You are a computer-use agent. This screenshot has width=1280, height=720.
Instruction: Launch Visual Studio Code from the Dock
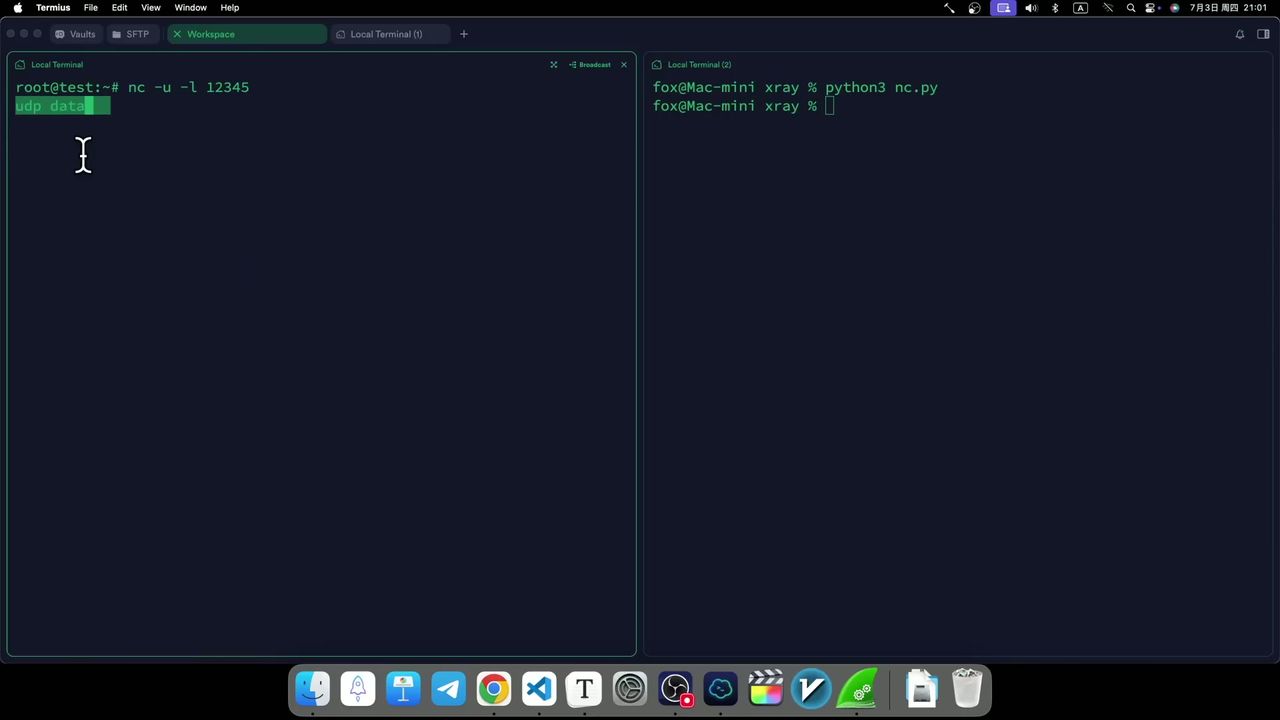point(539,689)
